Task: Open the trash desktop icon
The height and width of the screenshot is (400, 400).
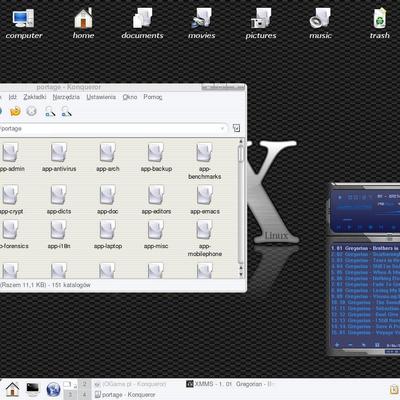Action: [x=380, y=23]
